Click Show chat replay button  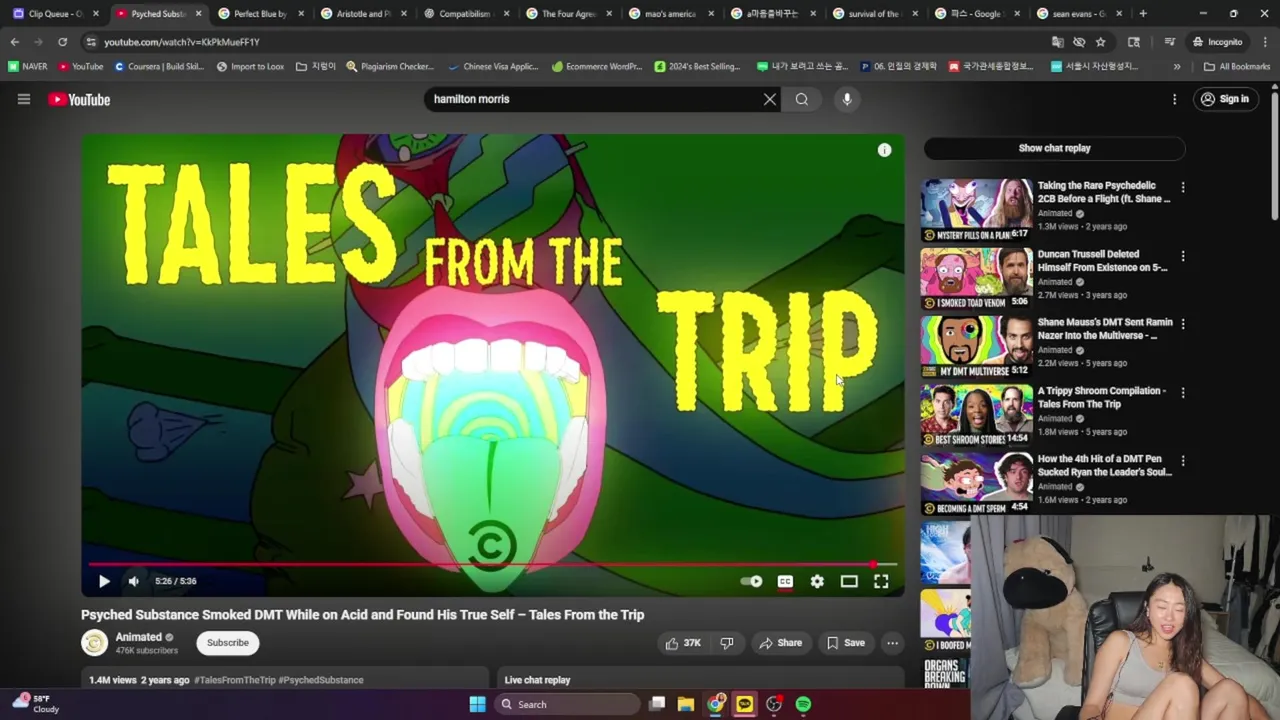(x=1054, y=148)
